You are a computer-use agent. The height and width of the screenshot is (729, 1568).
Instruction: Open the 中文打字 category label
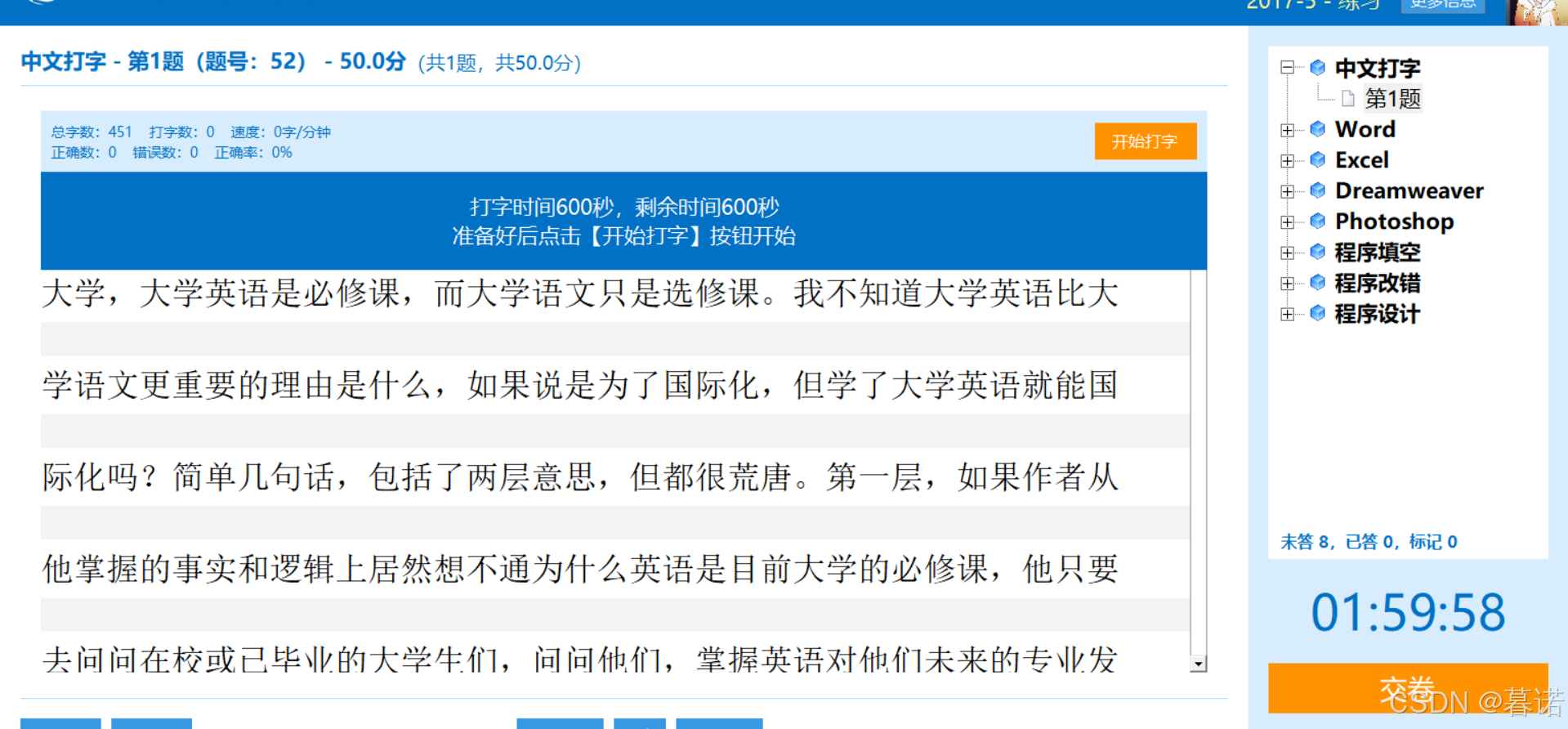coord(1378,68)
